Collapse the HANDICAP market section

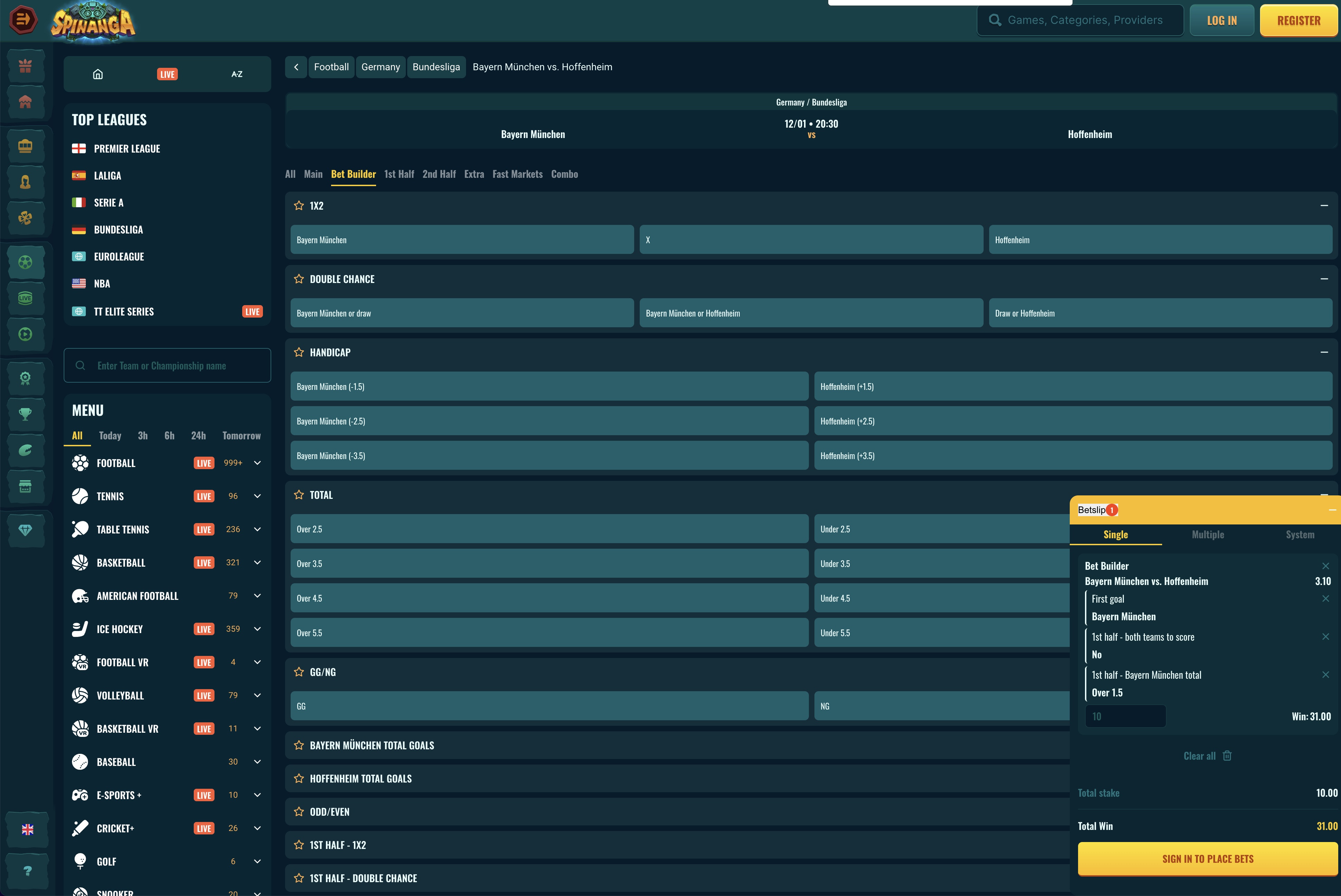click(x=1324, y=353)
